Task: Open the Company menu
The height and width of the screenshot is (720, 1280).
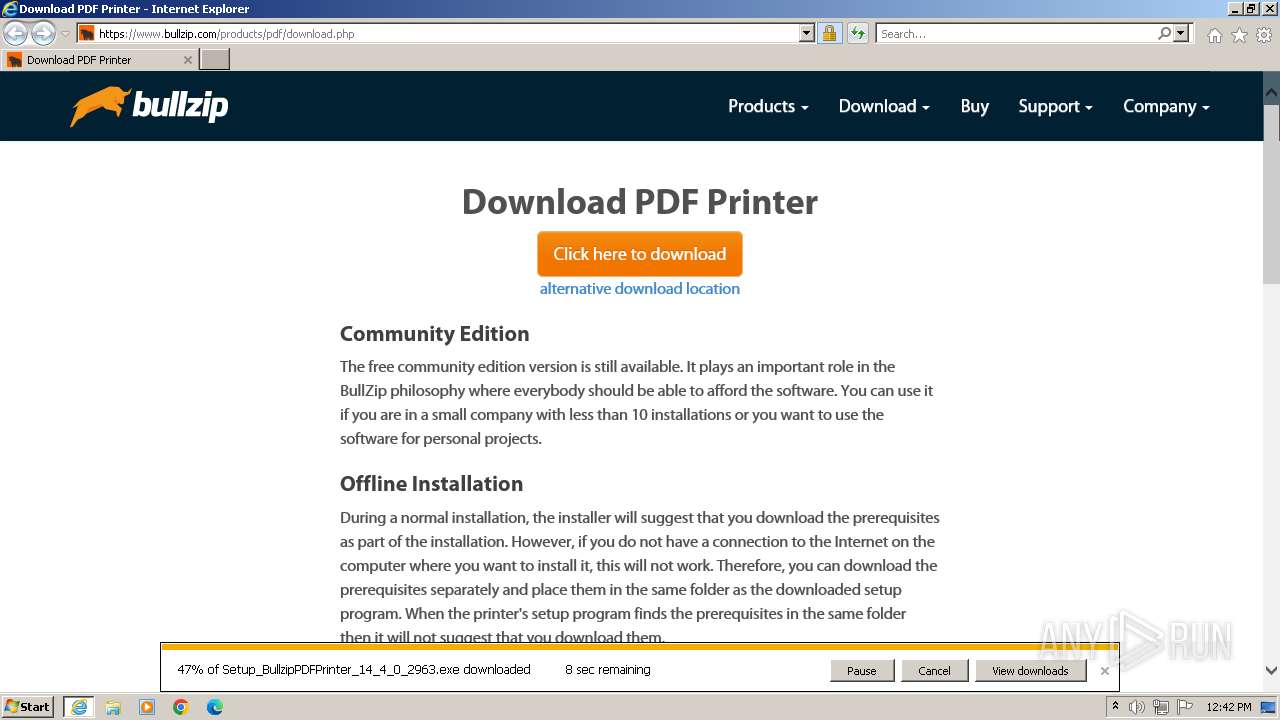Action: pos(1166,106)
